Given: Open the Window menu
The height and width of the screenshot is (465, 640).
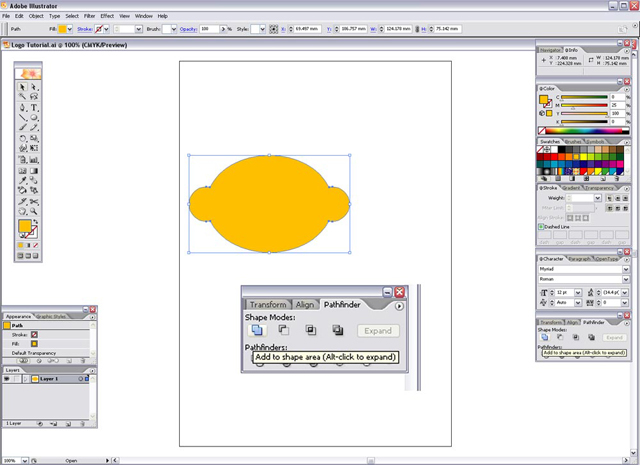Looking at the screenshot, I should coord(144,16).
